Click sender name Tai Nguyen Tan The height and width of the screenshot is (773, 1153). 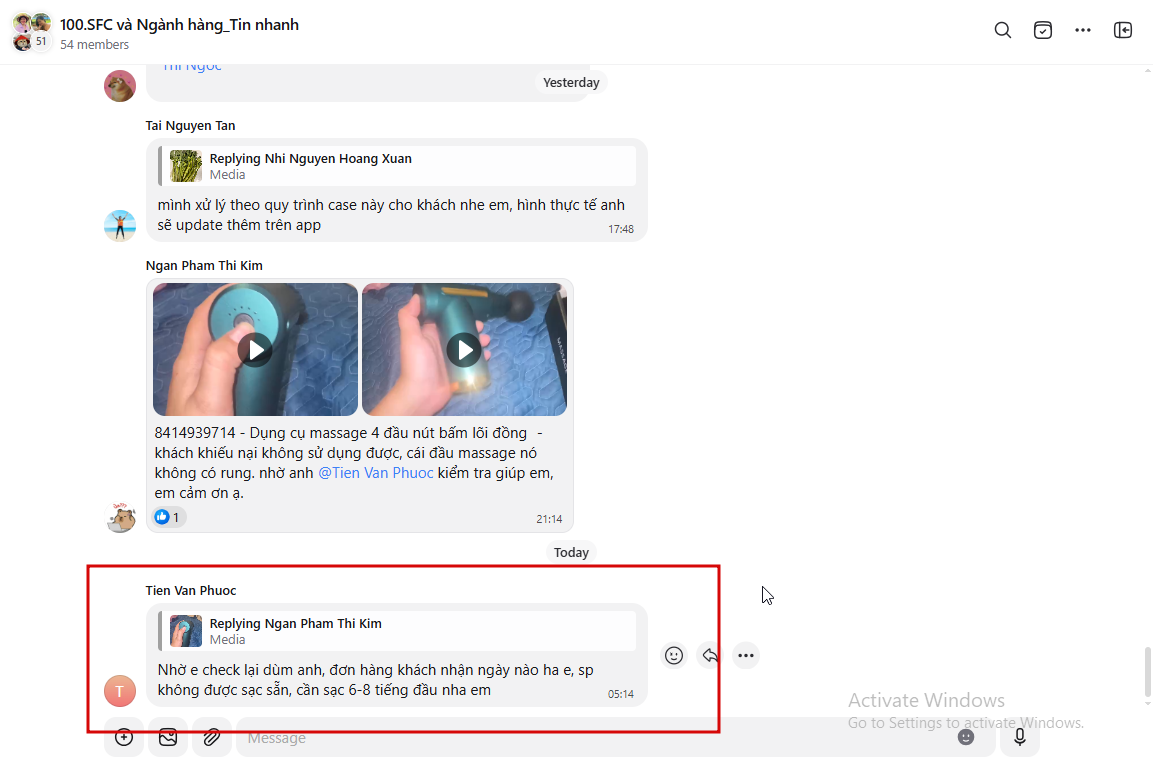click(x=190, y=126)
